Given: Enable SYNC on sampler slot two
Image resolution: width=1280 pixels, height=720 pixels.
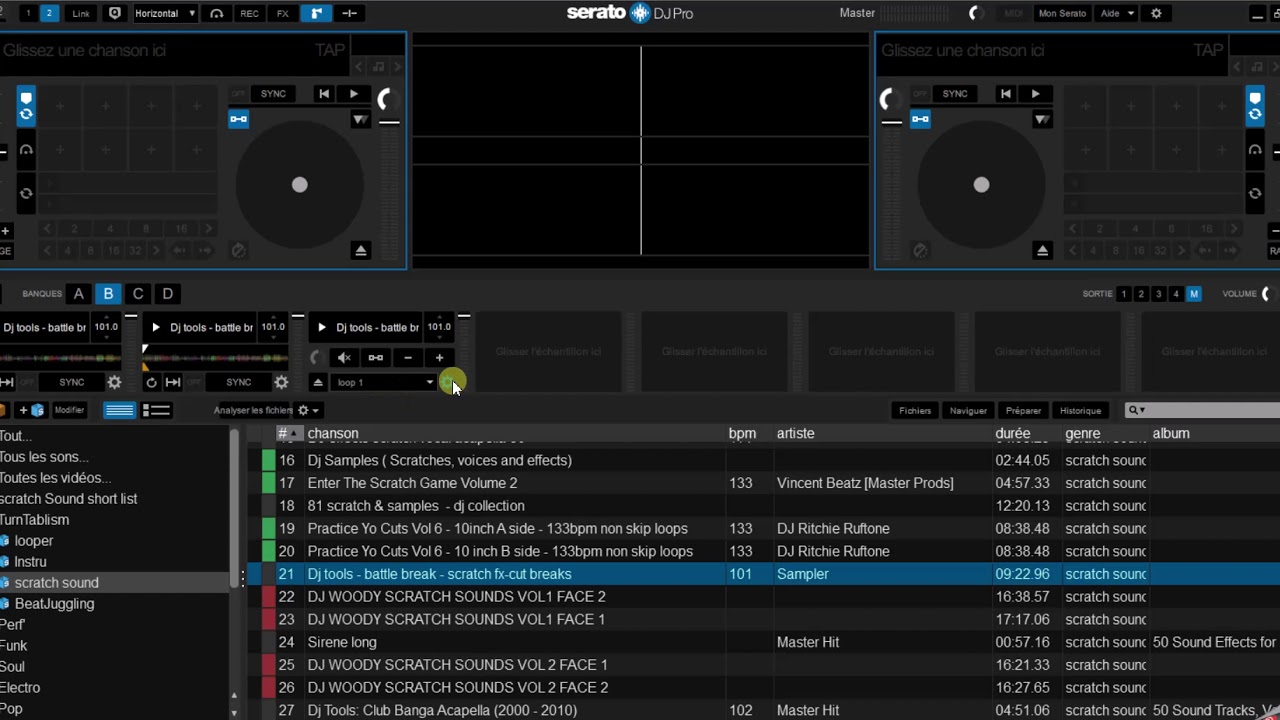Looking at the screenshot, I should [x=238, y=382].
